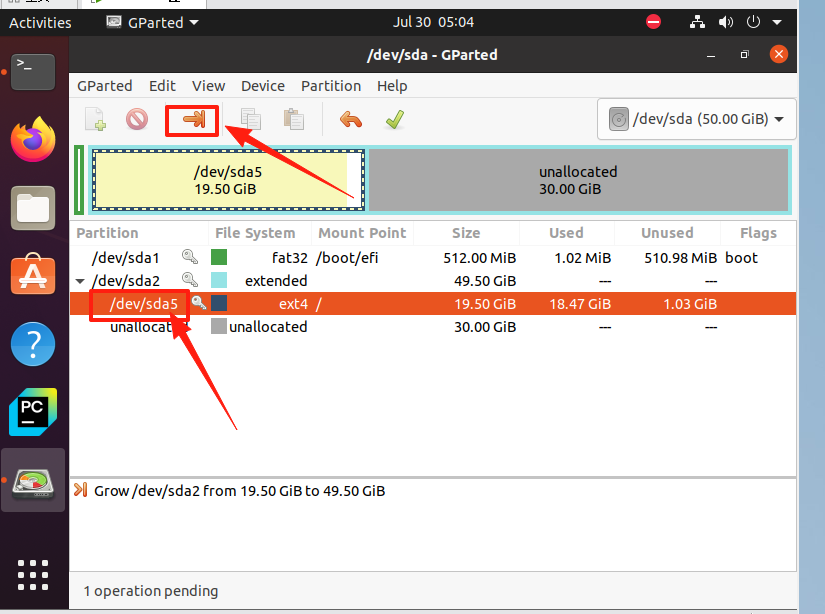825x614 pixels.
Task: Click the '1 operation pending' status text
Action: (x=150, y=591)
